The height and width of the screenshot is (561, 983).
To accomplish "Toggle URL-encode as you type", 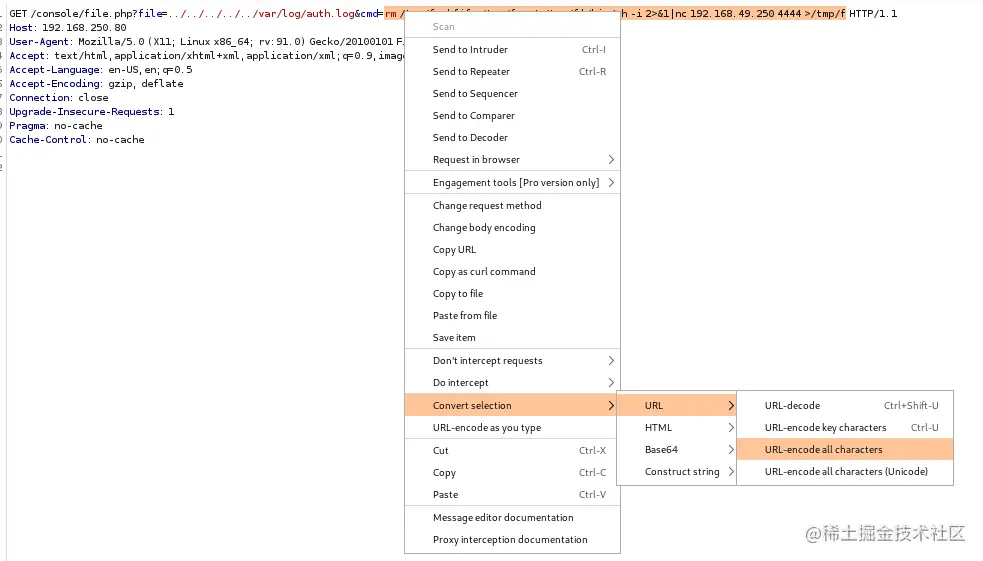I will 512,427.
